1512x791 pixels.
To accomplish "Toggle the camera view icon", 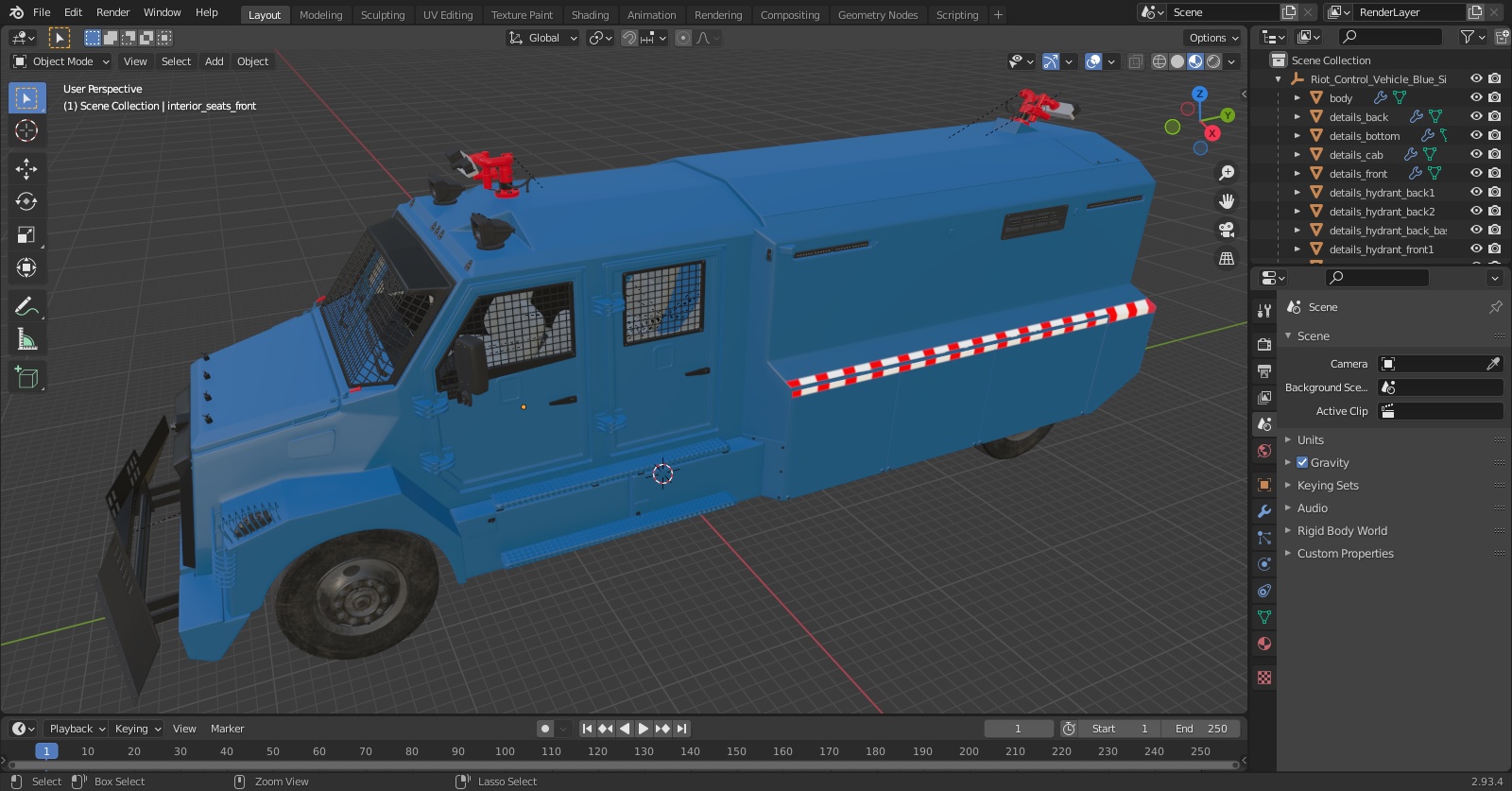I will pos(1227,230).
